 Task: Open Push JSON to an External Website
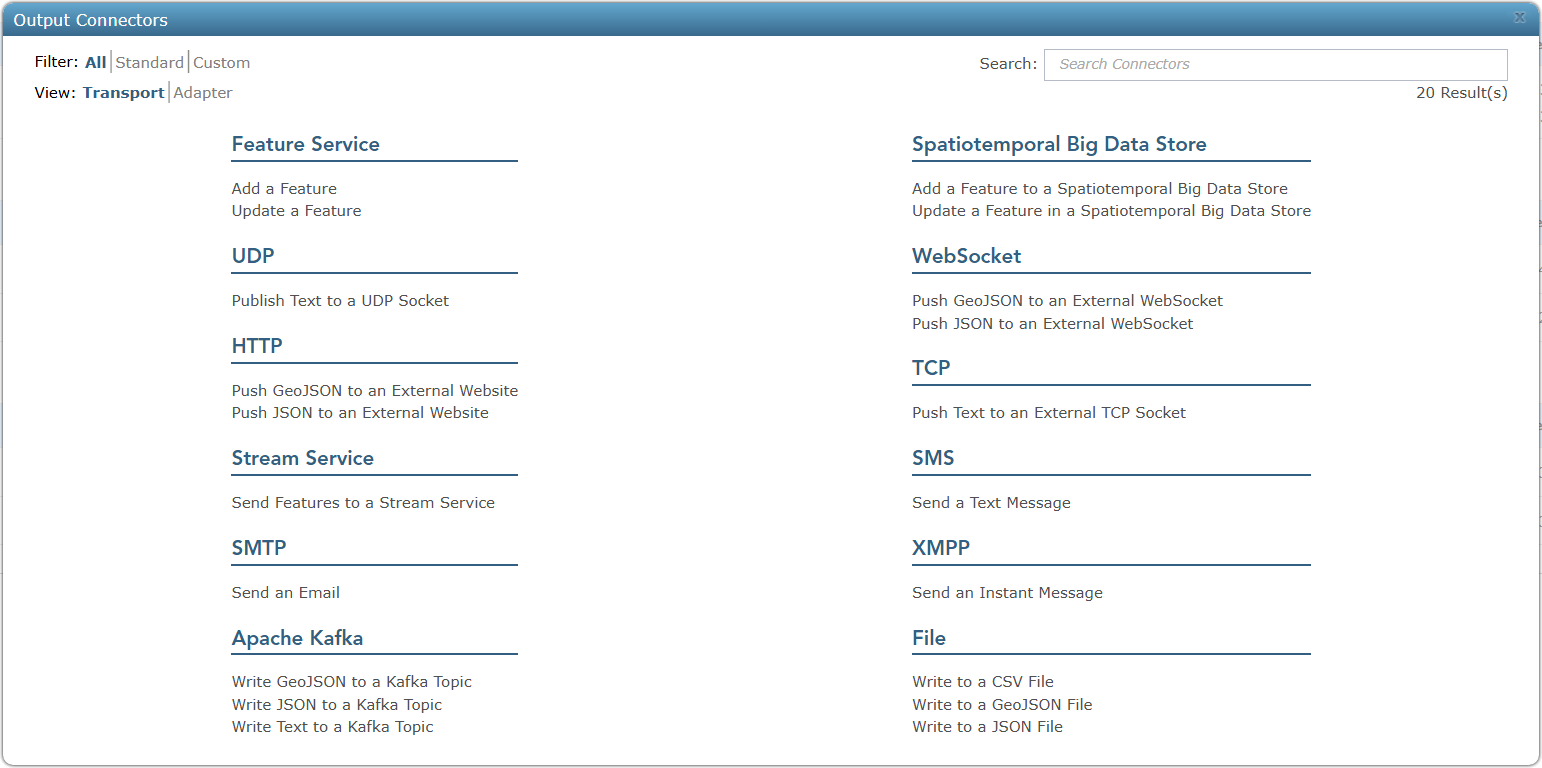[x=360, y=412]
